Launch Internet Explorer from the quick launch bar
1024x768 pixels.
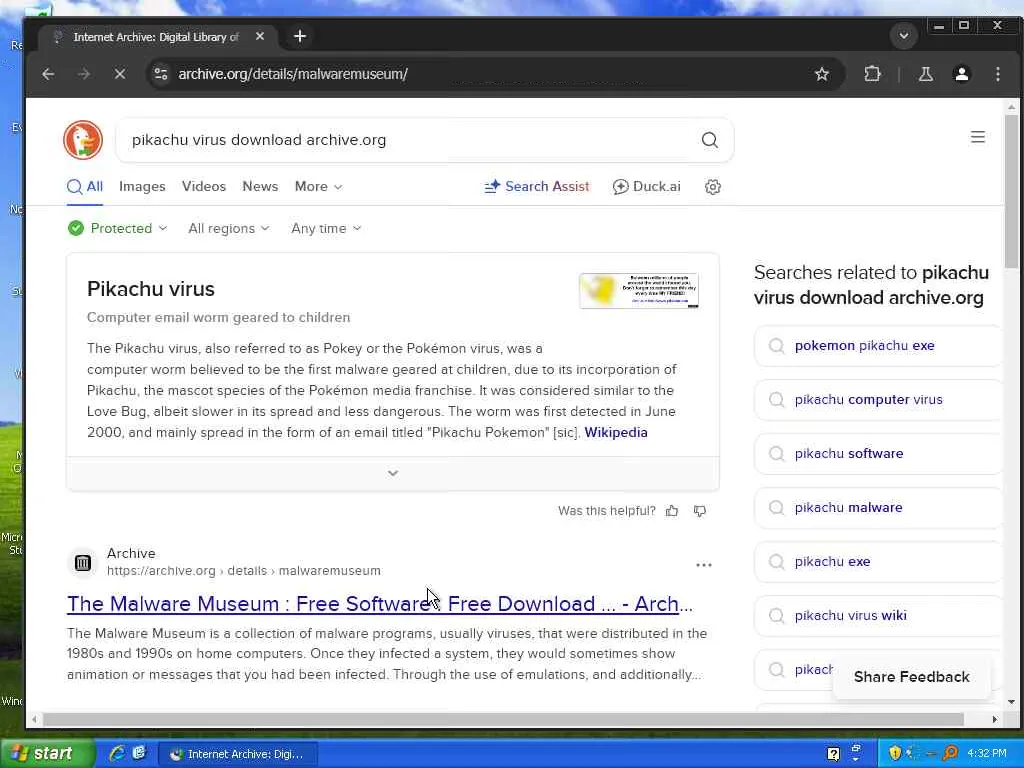tap(117, 754)
